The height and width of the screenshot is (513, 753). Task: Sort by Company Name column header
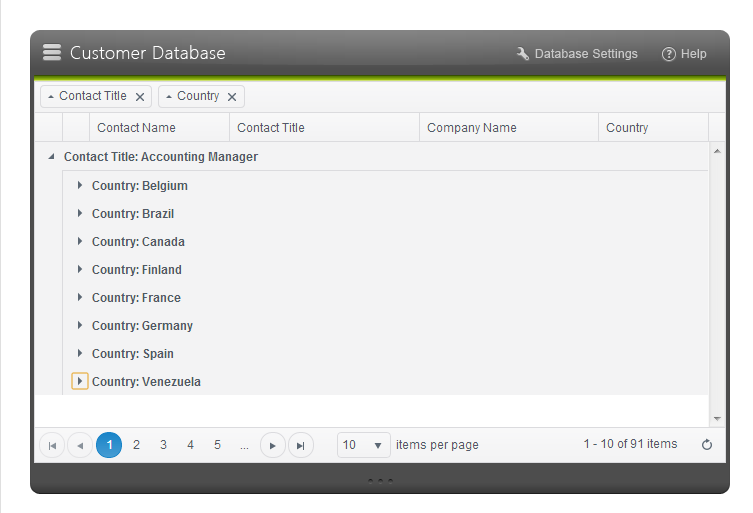point(472,128)
